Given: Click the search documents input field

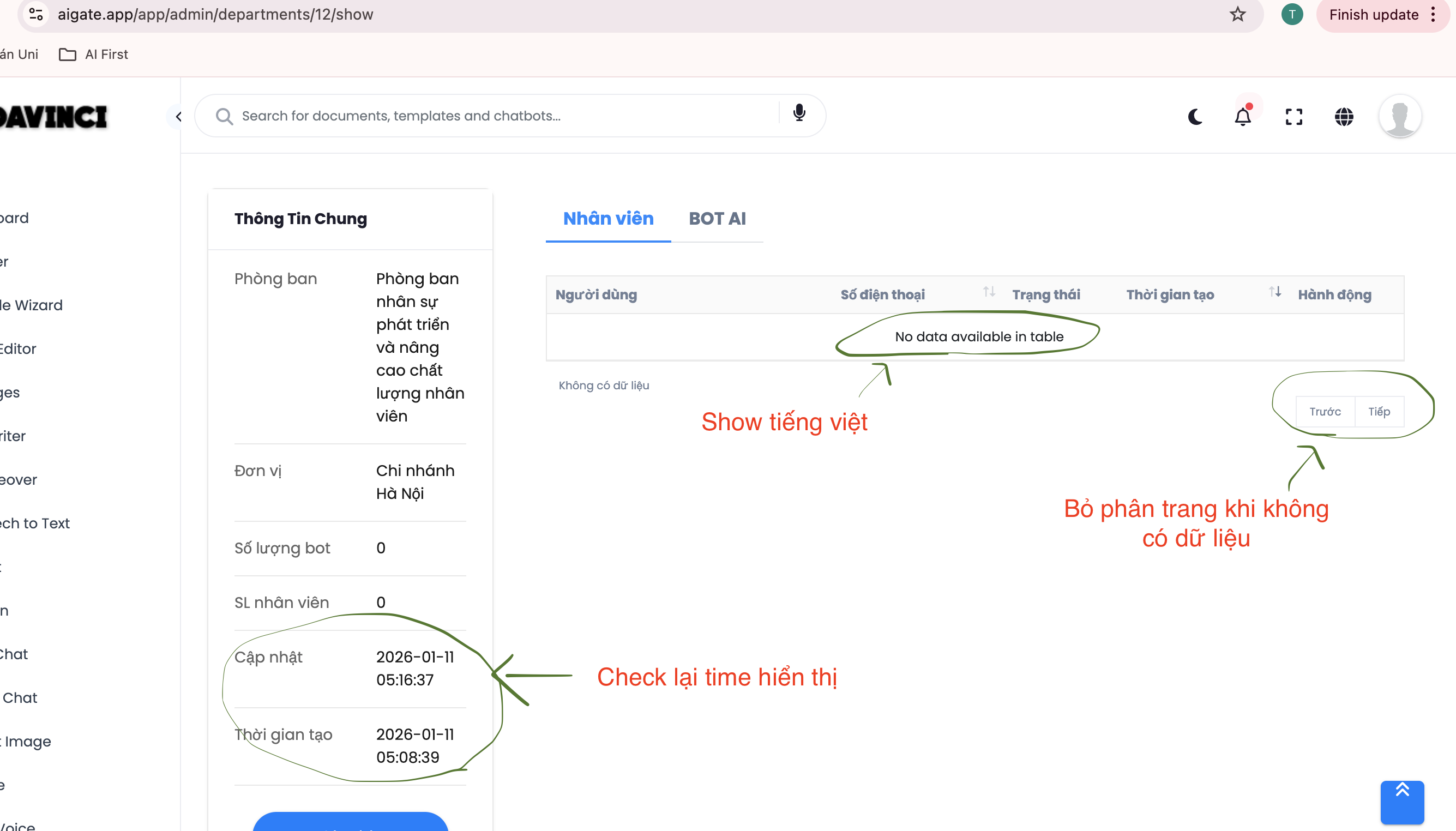Looking at the screenshot, I should (502, 116).
